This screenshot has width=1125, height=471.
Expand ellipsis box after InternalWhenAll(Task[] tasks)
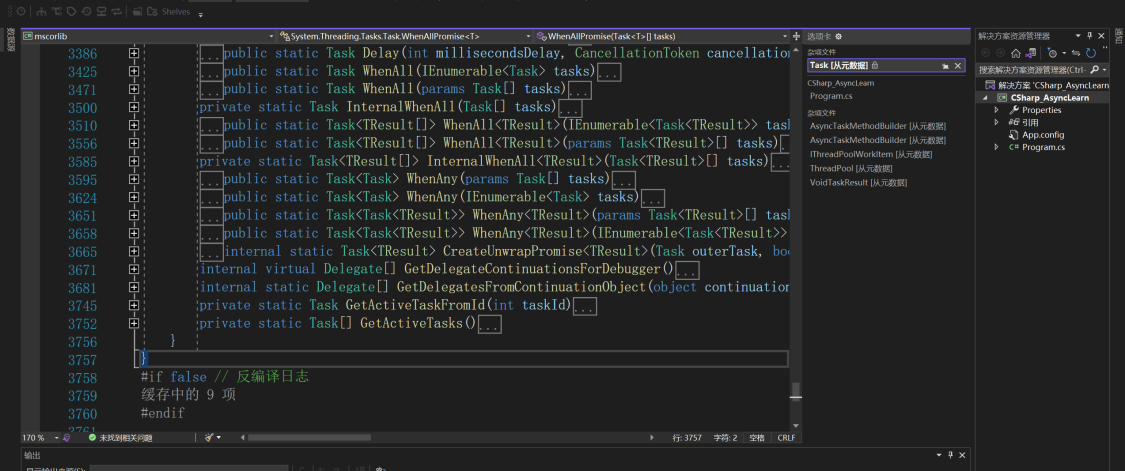tap(570, 108)
